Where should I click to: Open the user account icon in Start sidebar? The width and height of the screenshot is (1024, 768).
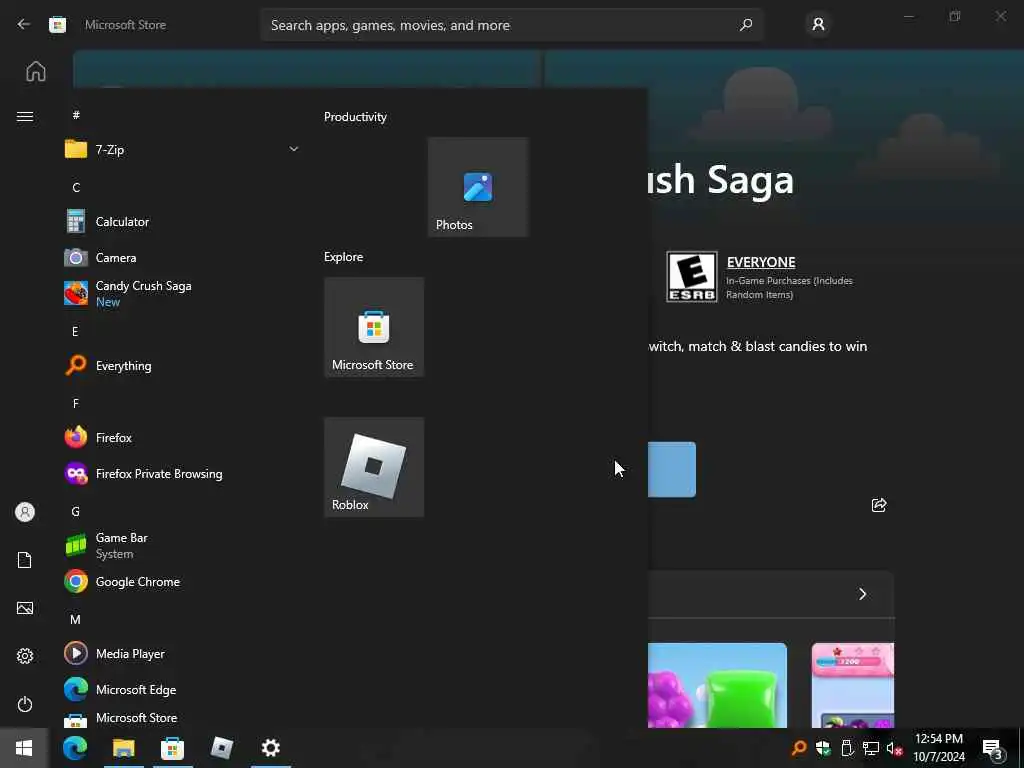[25, 512]
